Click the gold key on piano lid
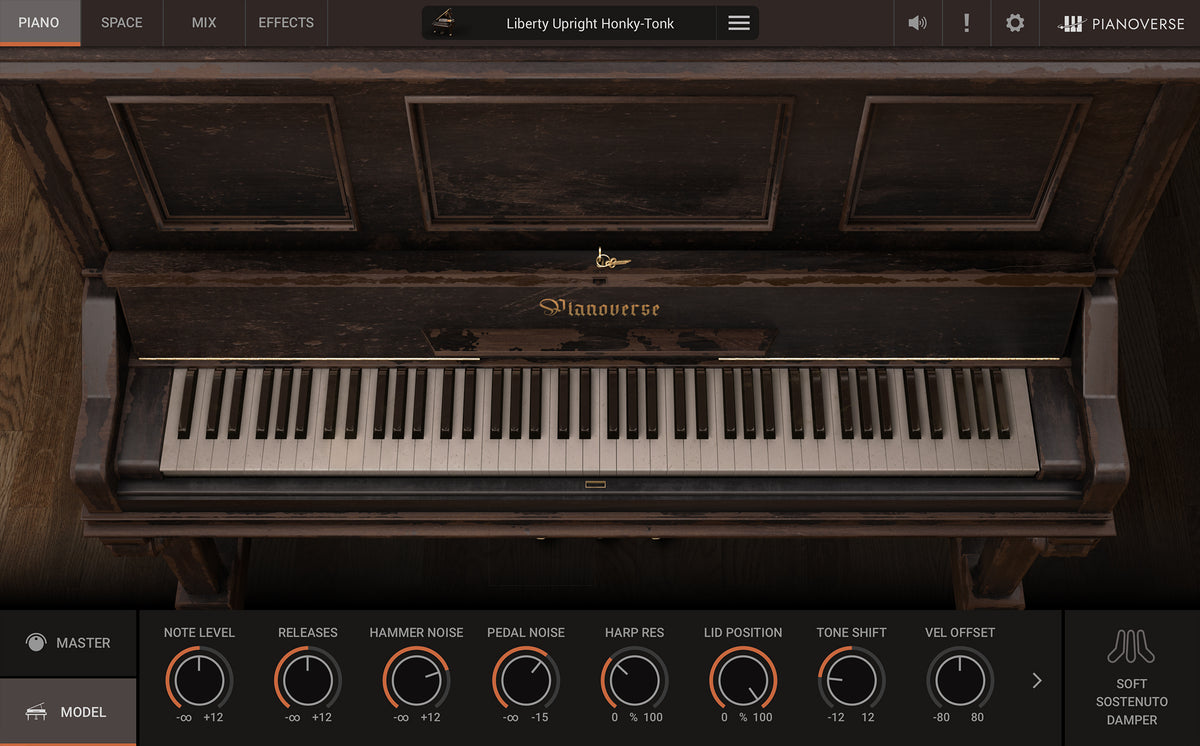 point(611,260)
